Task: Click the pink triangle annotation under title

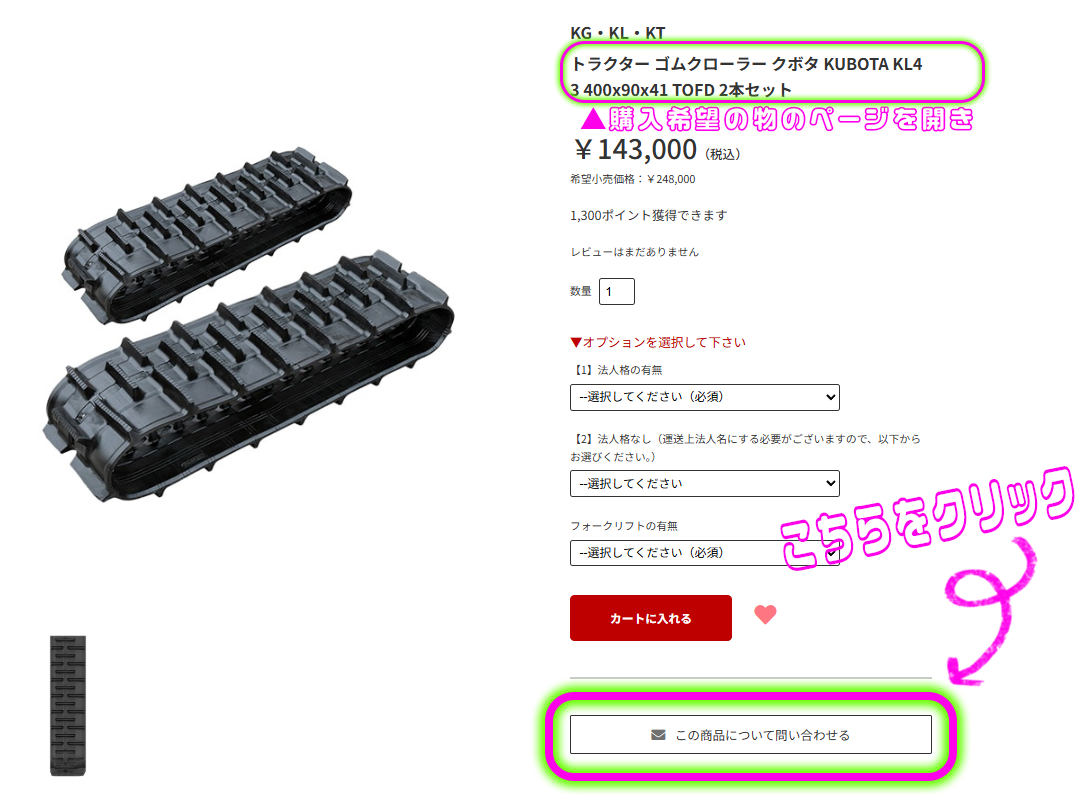Action: click(592, 119)
